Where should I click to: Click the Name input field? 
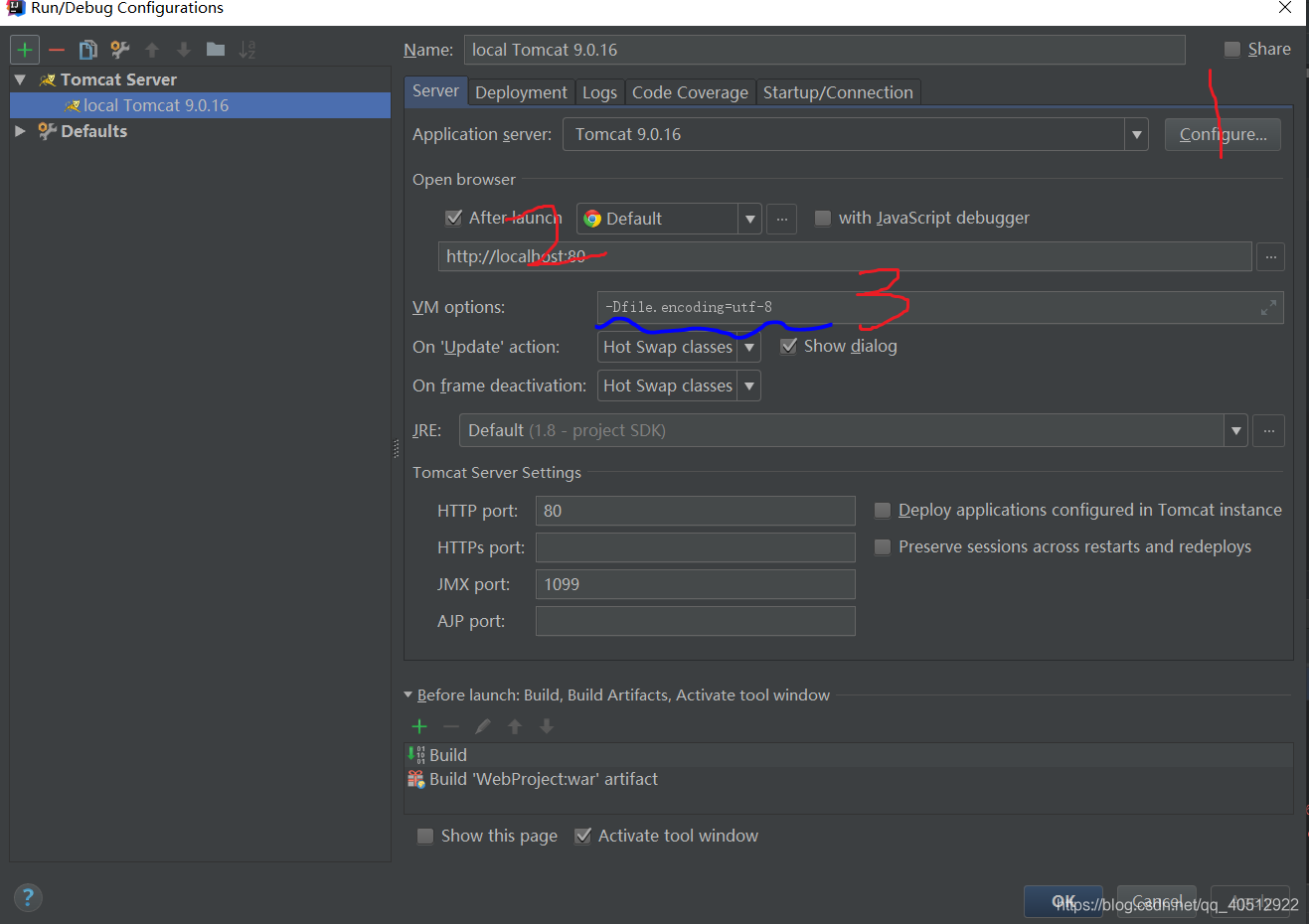click(x=824, y=50)
